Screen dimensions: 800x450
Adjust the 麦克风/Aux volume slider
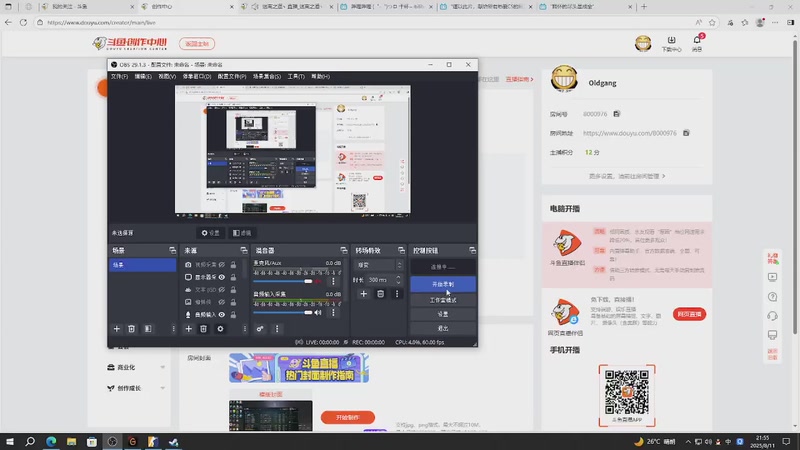click(x=283, y=281)
